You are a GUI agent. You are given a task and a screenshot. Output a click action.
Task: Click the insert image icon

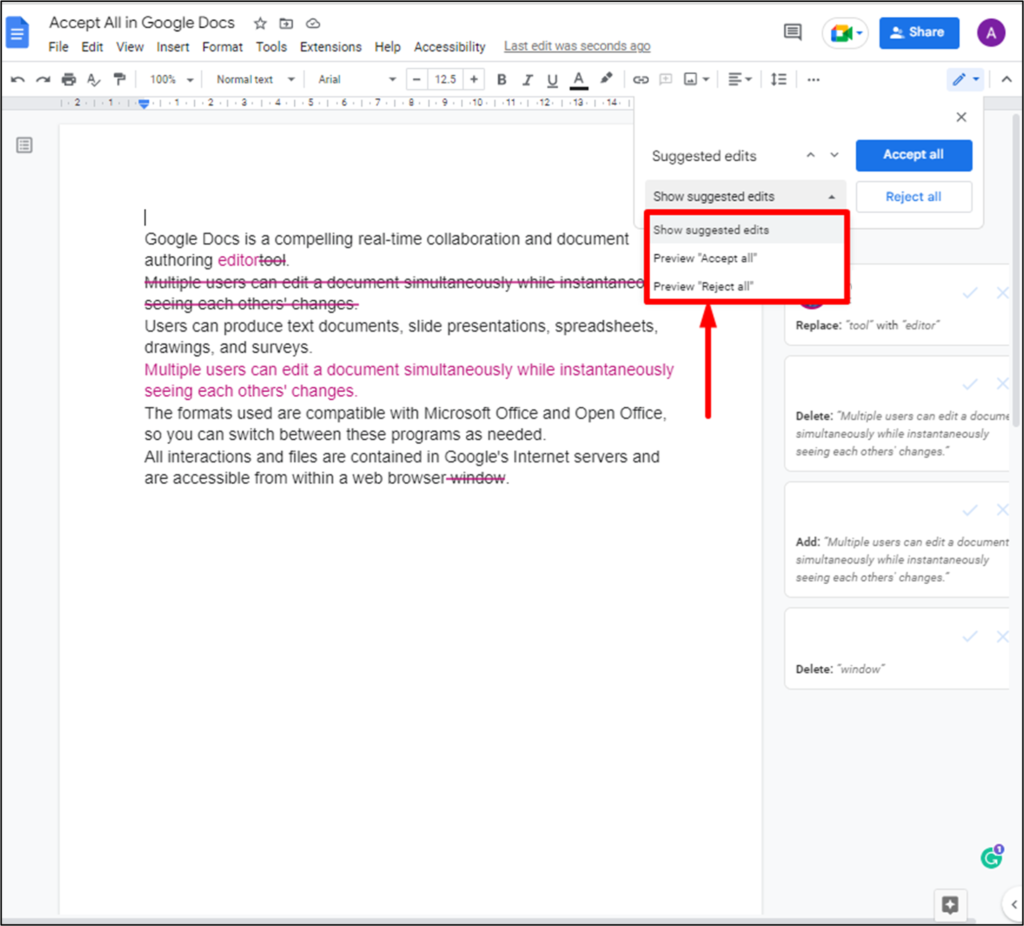(690, 80)
